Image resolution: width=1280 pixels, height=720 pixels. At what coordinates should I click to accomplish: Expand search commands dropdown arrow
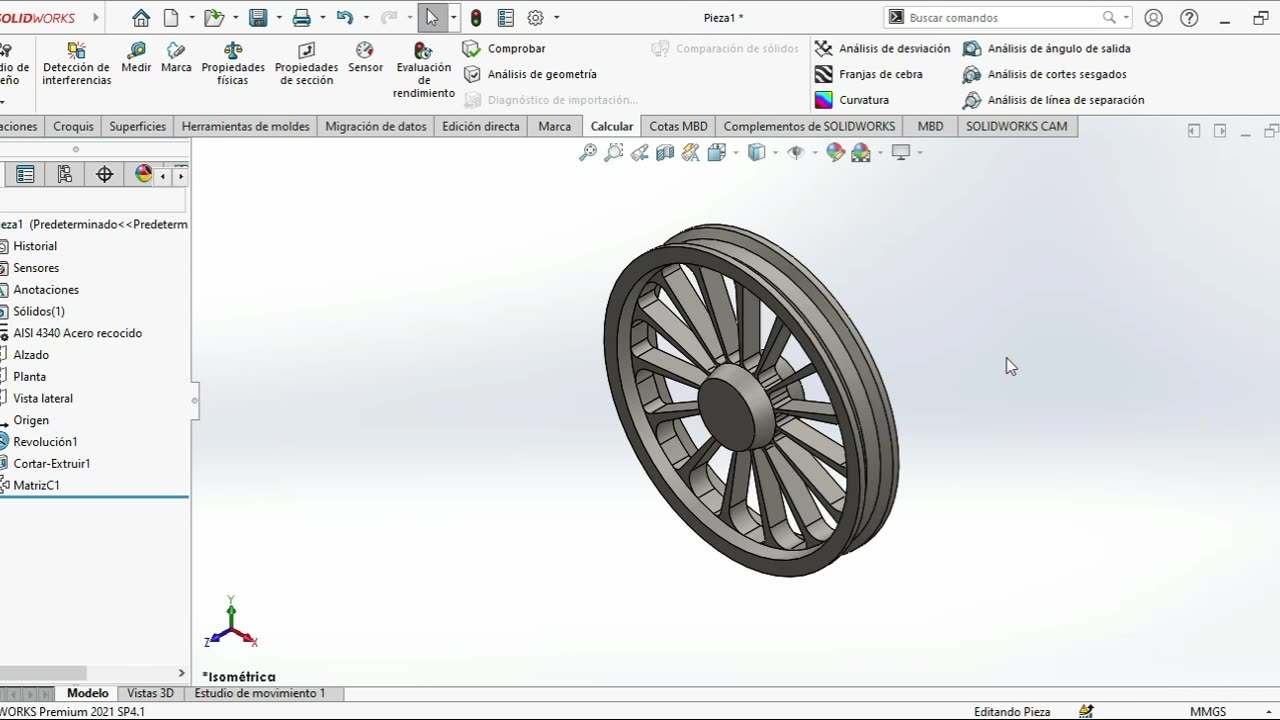point(1126,17)
